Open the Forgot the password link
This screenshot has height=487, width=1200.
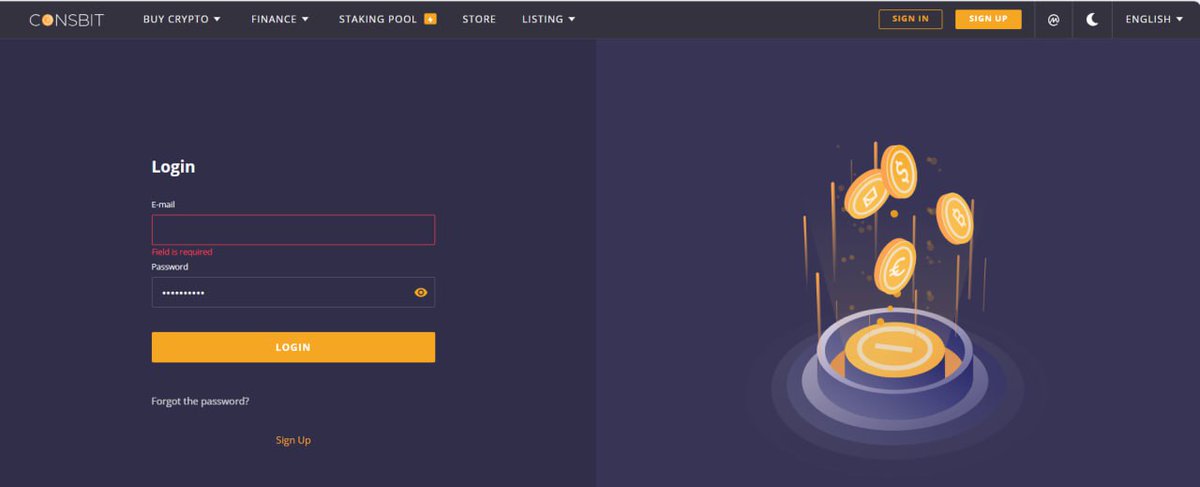(x=200, y=401)
